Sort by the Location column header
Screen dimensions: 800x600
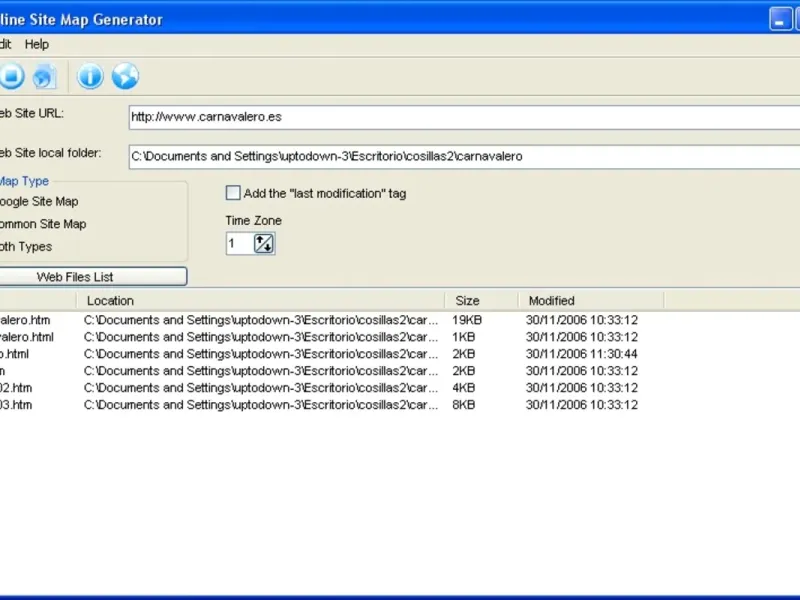[260, 301]
